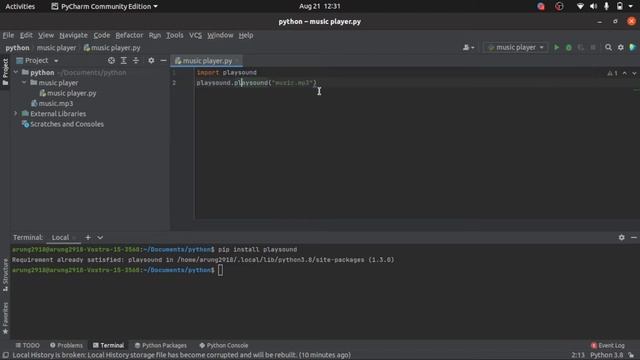Click music player.py breadcrumb
Screen dimensions: 640x360
pos(112,48)
